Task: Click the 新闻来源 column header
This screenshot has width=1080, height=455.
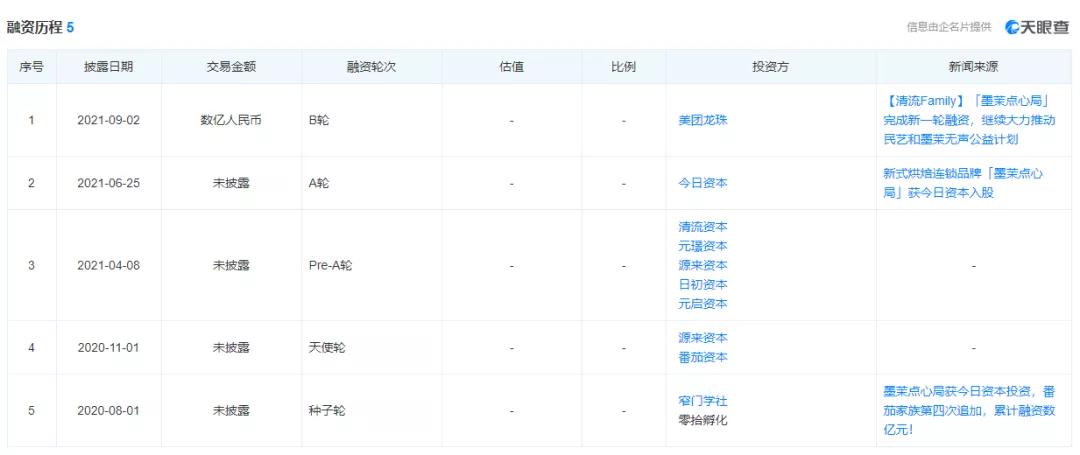Action: [x=973, y=67]
